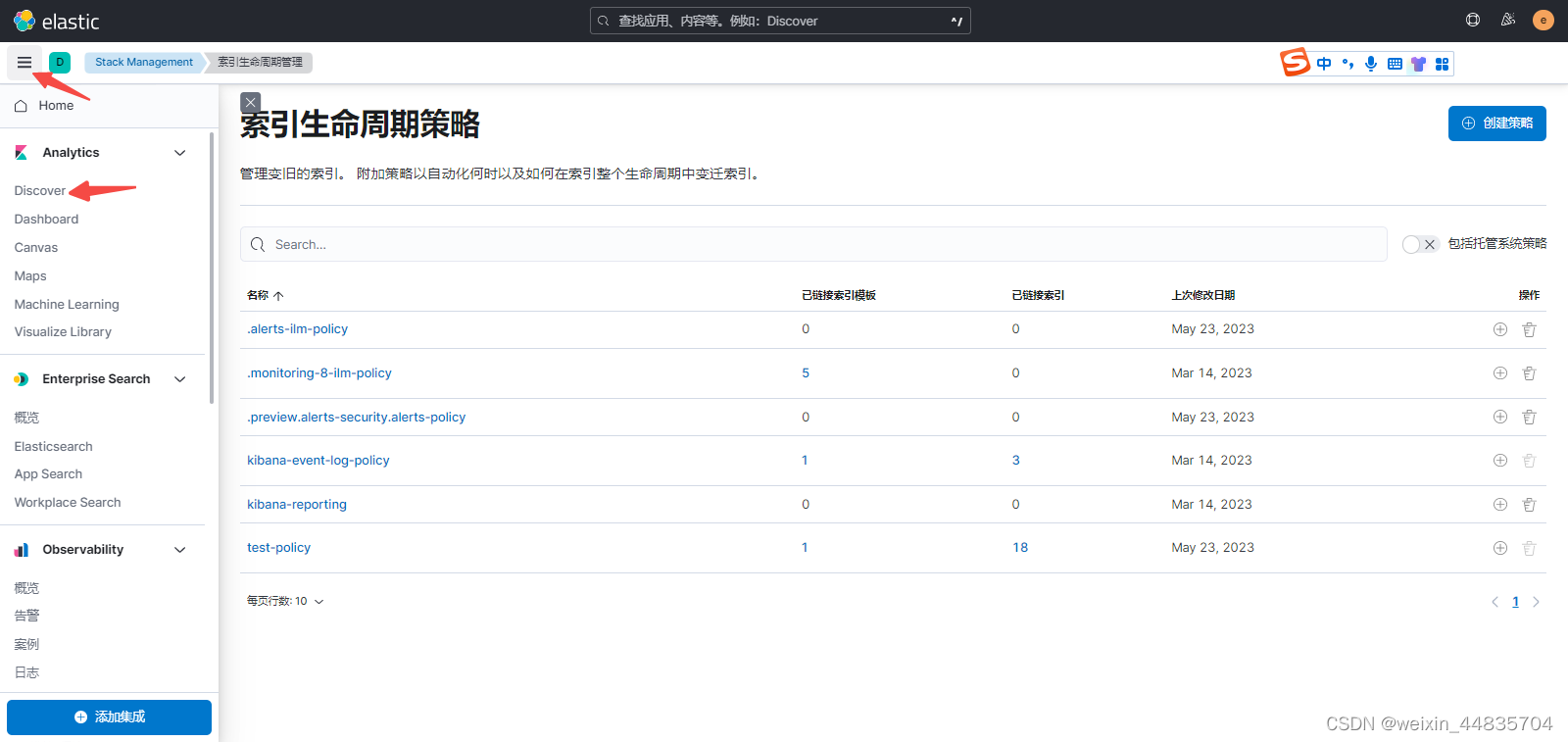Add kibana-event-log-policy to index template
The height and width of the screenshot is (742, 1568).
coord(1500,461)
